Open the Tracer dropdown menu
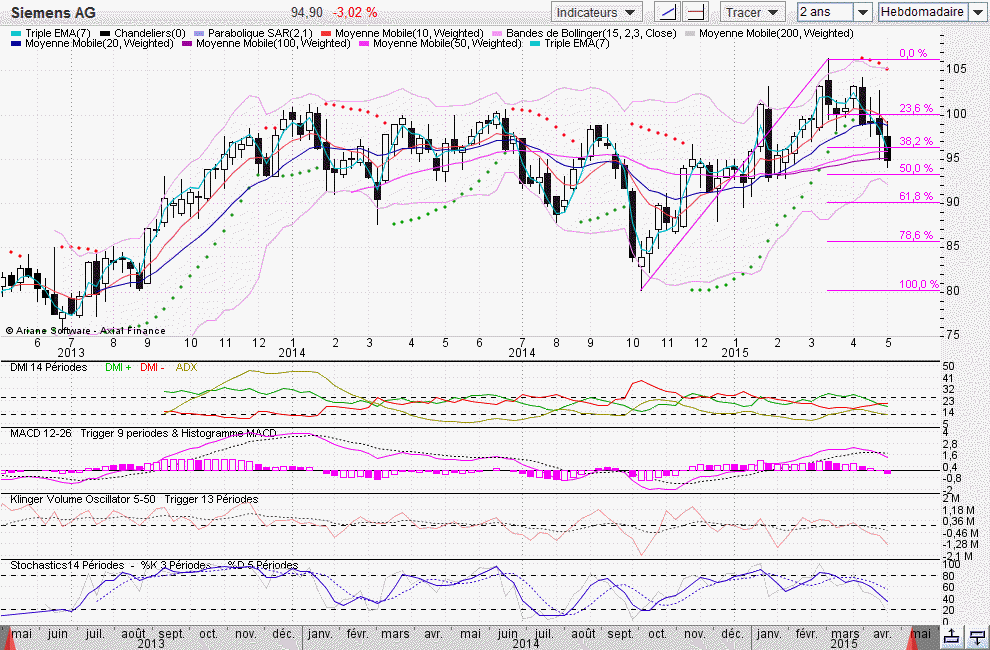 pos(753,12)
